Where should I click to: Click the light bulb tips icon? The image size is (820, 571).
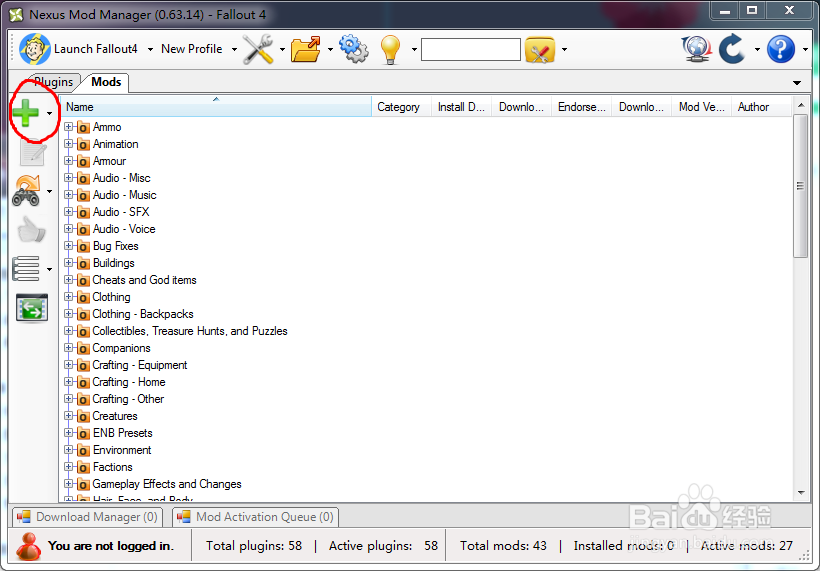tap(390, 50)
